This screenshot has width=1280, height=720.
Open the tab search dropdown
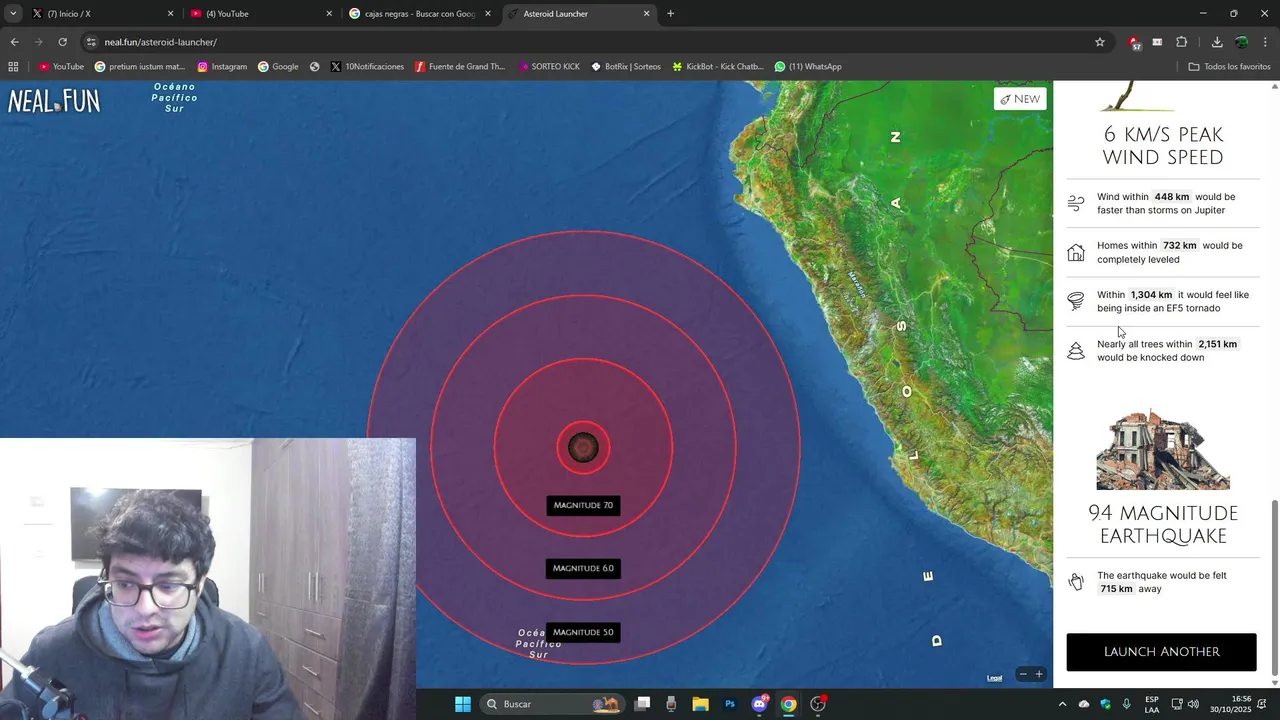point(12,14)
